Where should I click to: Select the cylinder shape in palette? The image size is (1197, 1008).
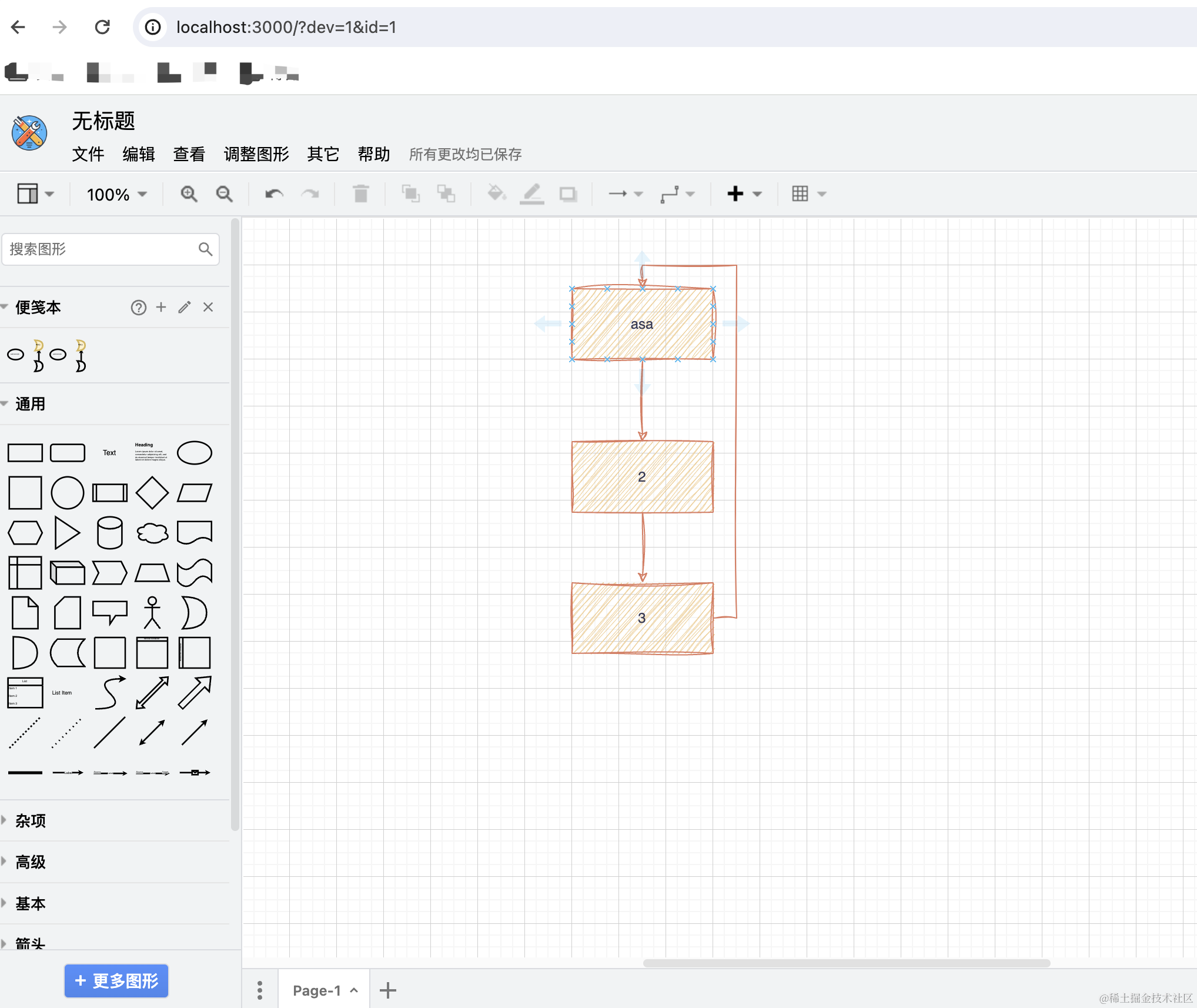tap(109, 533)
